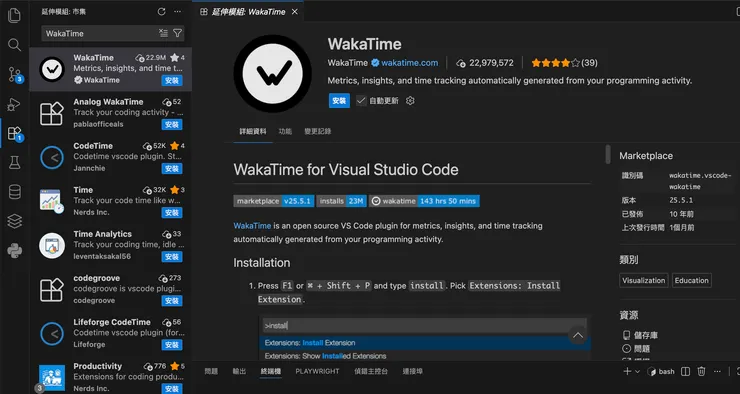740x394 pixels.
Task: Open the Python view icon
Action: tap(14, 251)
